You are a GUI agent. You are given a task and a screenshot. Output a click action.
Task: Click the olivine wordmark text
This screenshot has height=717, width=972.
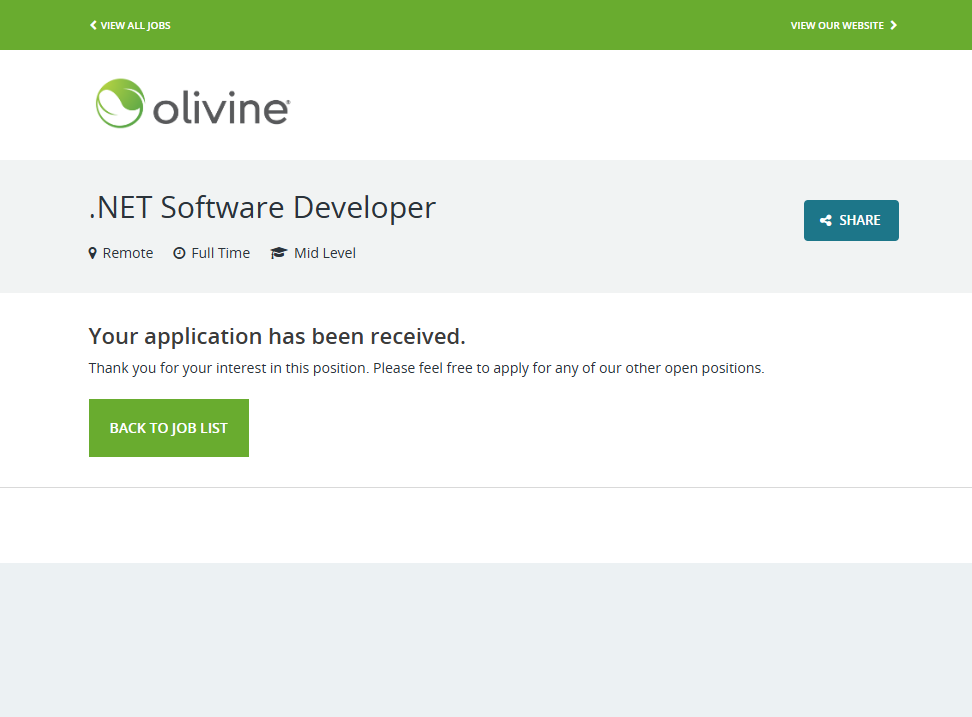tap(221, 109)
